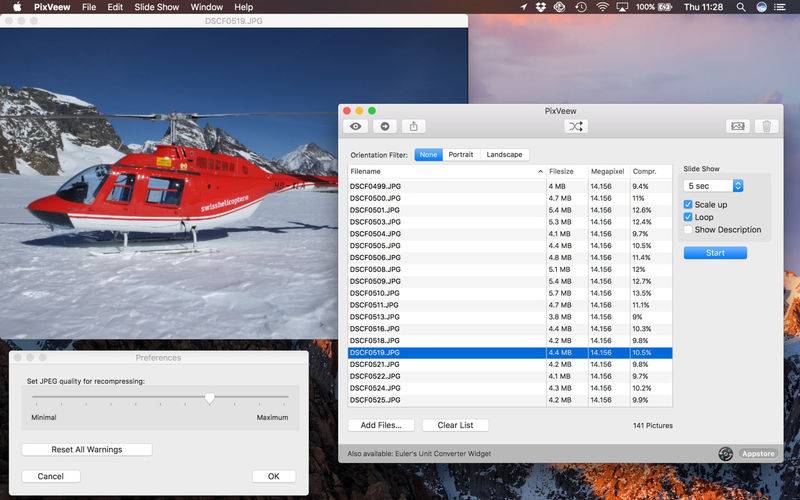Viewport: 800px width, 500px height.
Task: Toggle the Loop checkbox
Action: 688,217
